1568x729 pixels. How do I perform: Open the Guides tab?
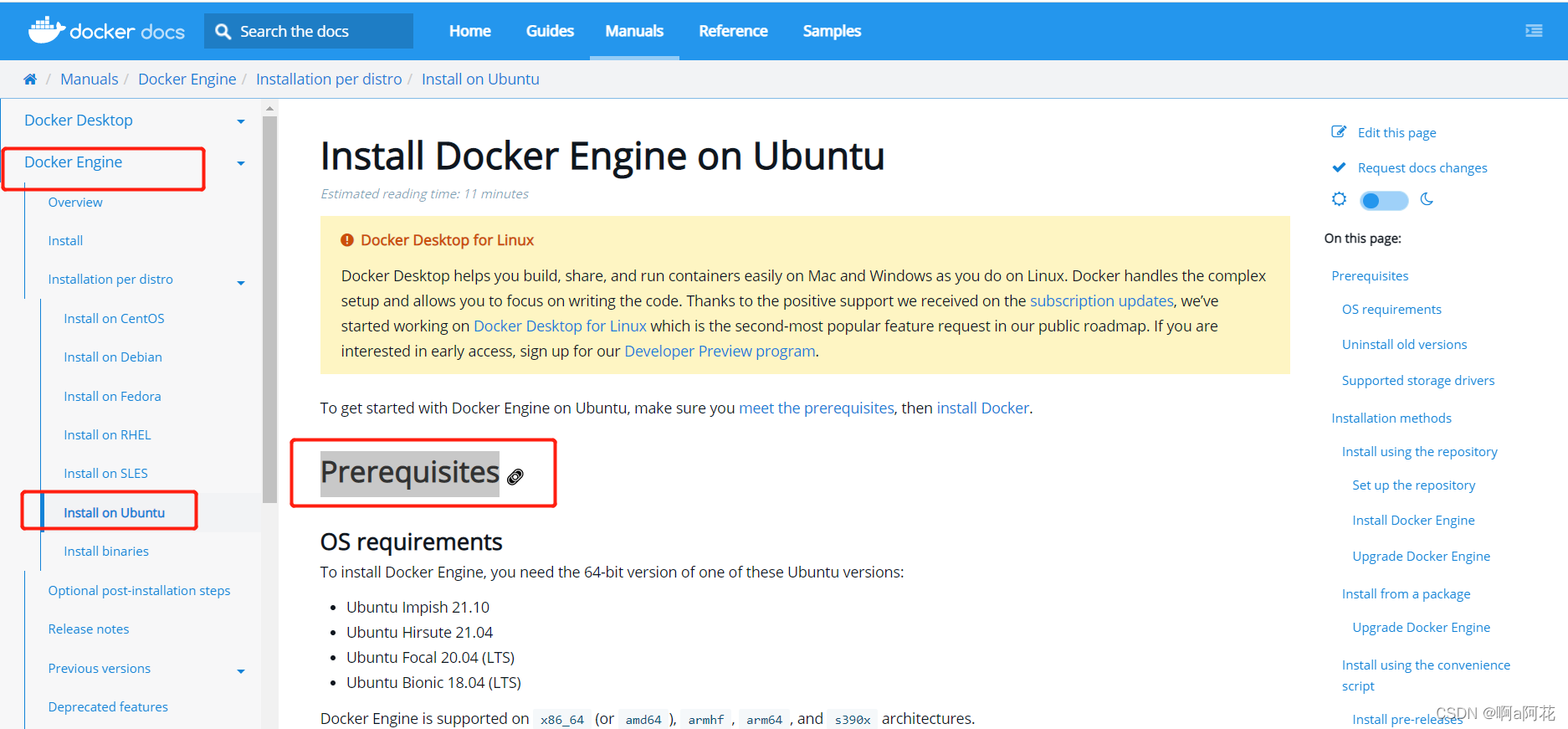[550, 31]
